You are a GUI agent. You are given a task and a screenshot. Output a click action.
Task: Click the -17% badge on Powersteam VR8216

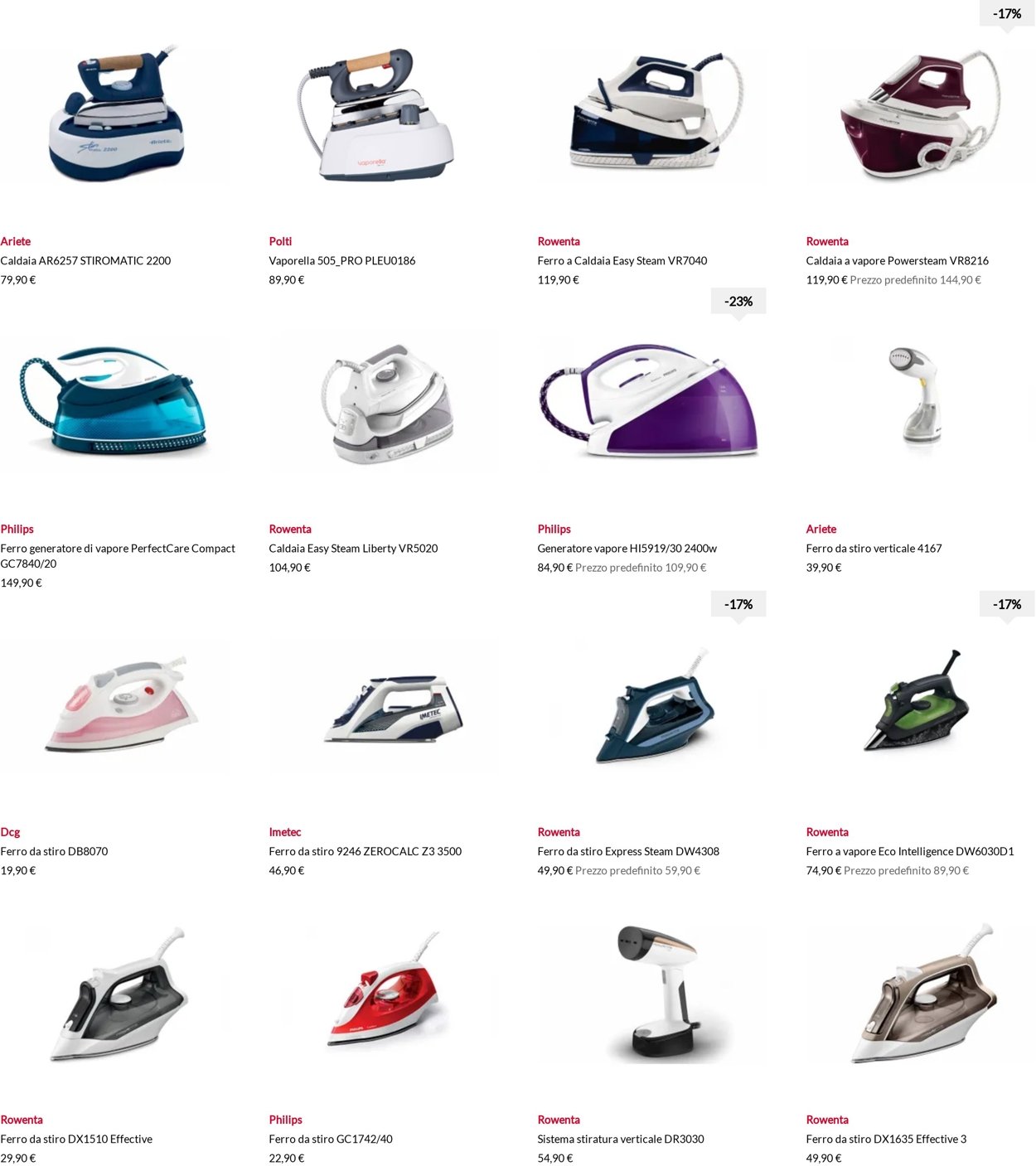[1007, 14]
